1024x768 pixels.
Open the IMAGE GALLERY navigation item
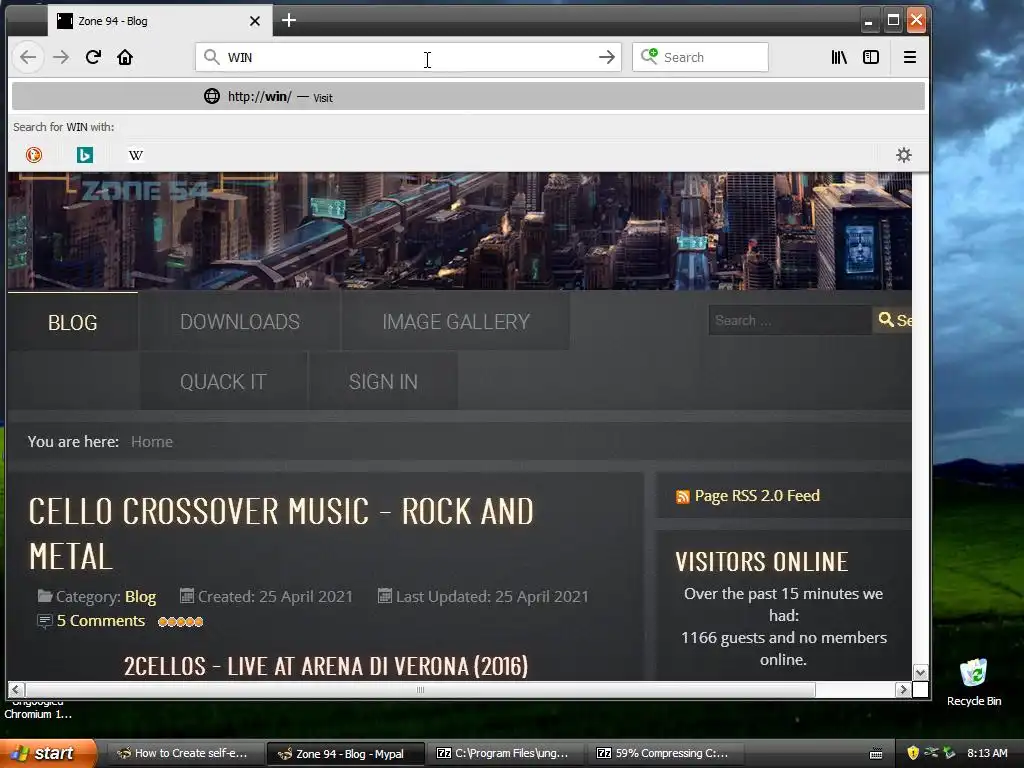[456, 321]
